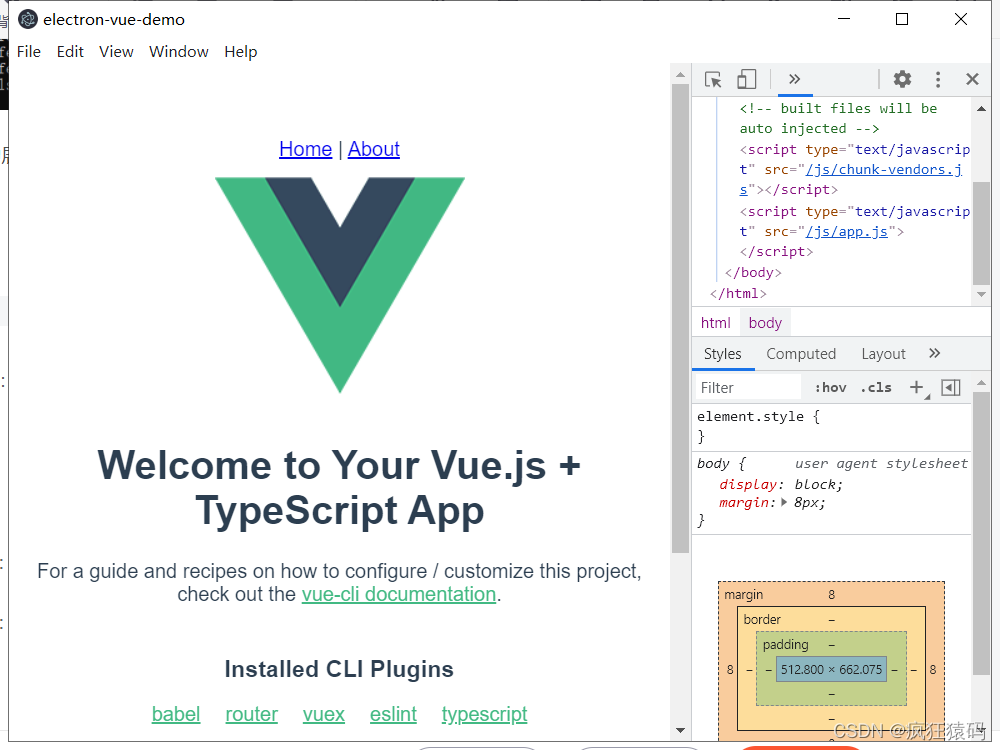Select the </html> closing tag line
This screenshot has width=1000, height=750.
click(739, 294)
